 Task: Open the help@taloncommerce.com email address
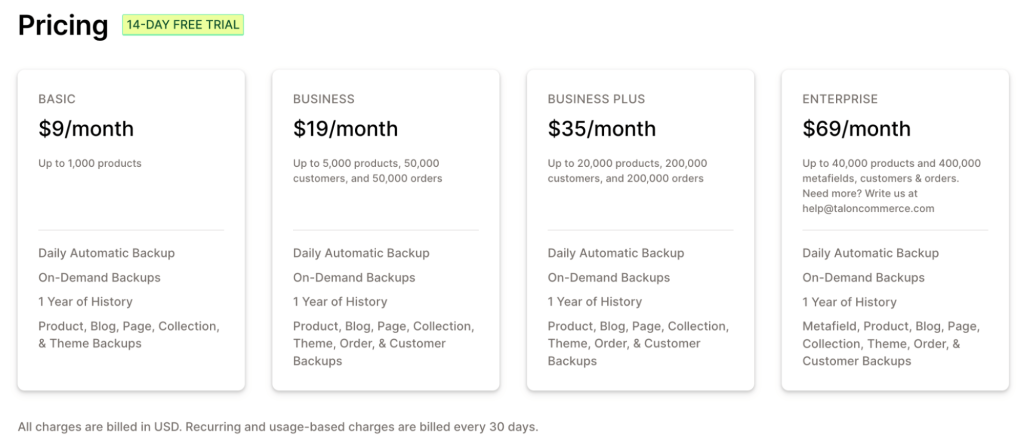[869, 209]
